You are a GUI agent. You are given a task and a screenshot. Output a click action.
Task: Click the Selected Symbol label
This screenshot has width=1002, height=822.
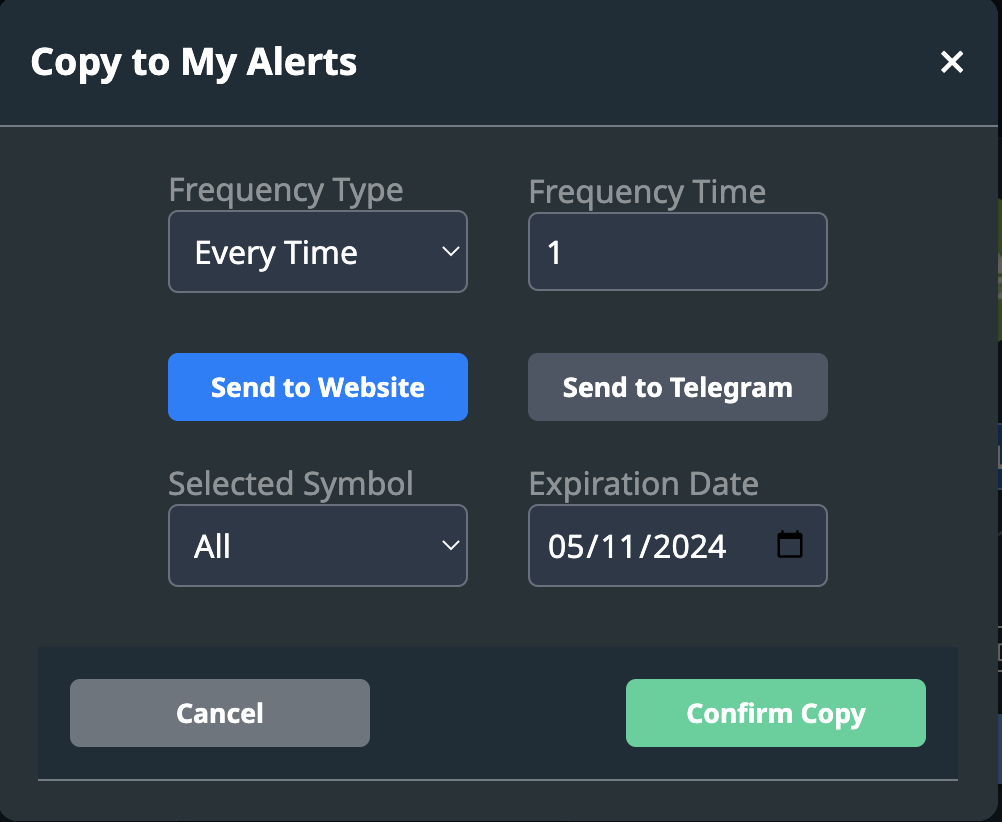tap(290, 484)
